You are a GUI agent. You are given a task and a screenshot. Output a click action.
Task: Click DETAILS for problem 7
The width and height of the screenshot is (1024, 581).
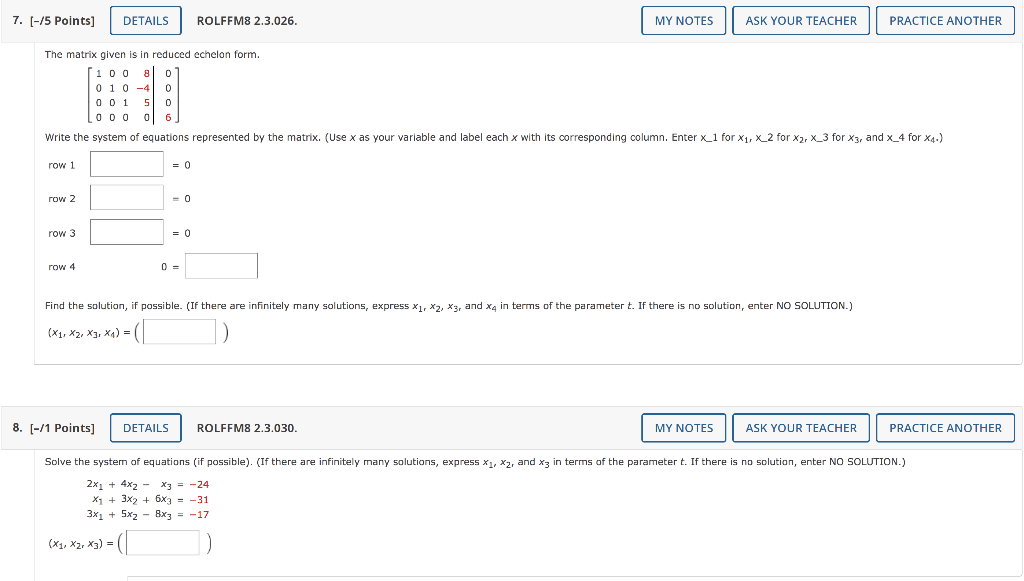pos(145,20)
